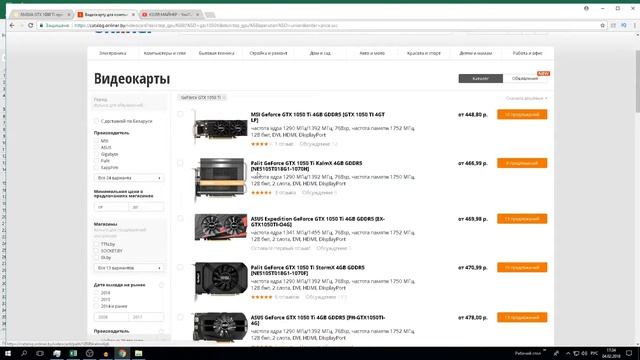This screenshot has height=360, width=640.
Task: Check the Gigabyte manufacturer filter
Action: coord(97,154)
